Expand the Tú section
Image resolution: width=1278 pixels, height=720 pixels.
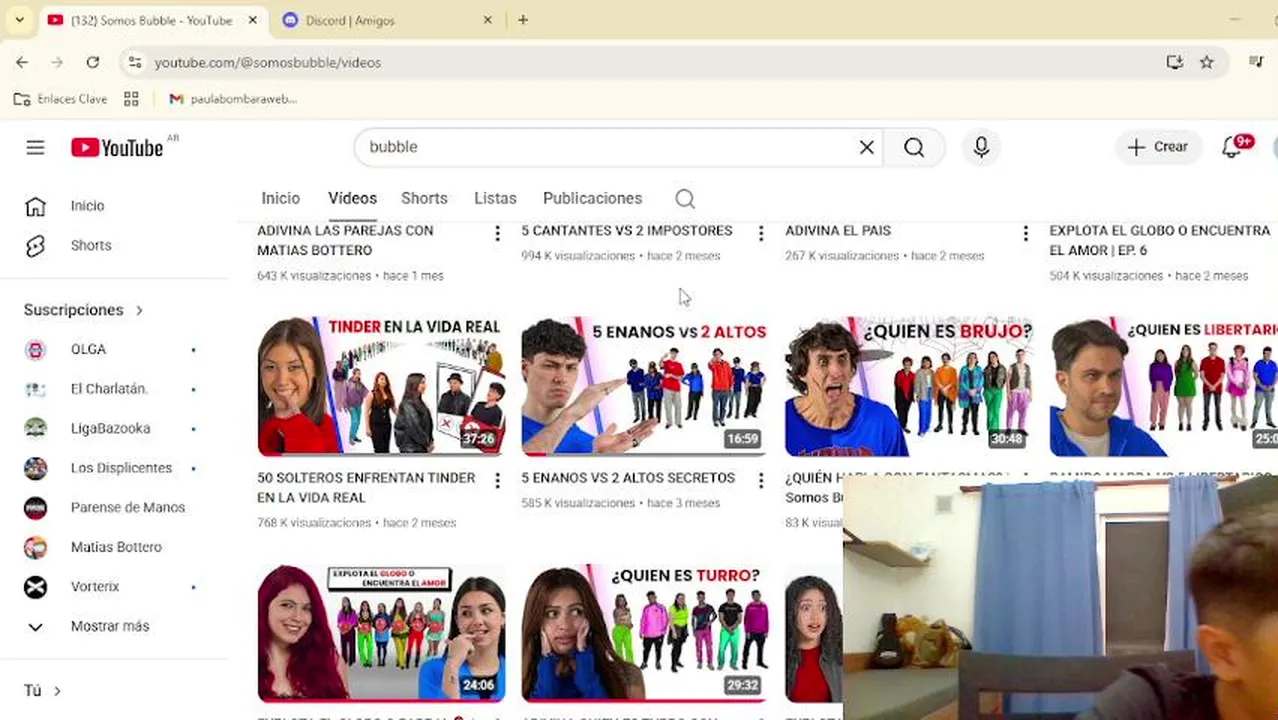(x=43, y=691)
